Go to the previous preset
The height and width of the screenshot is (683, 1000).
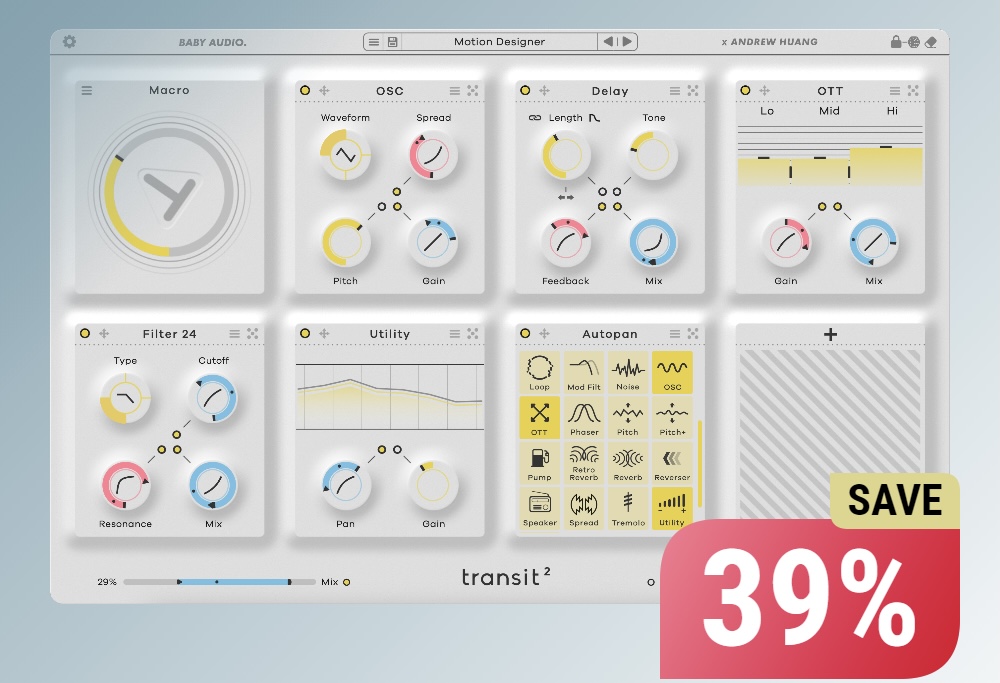[608, 41]
